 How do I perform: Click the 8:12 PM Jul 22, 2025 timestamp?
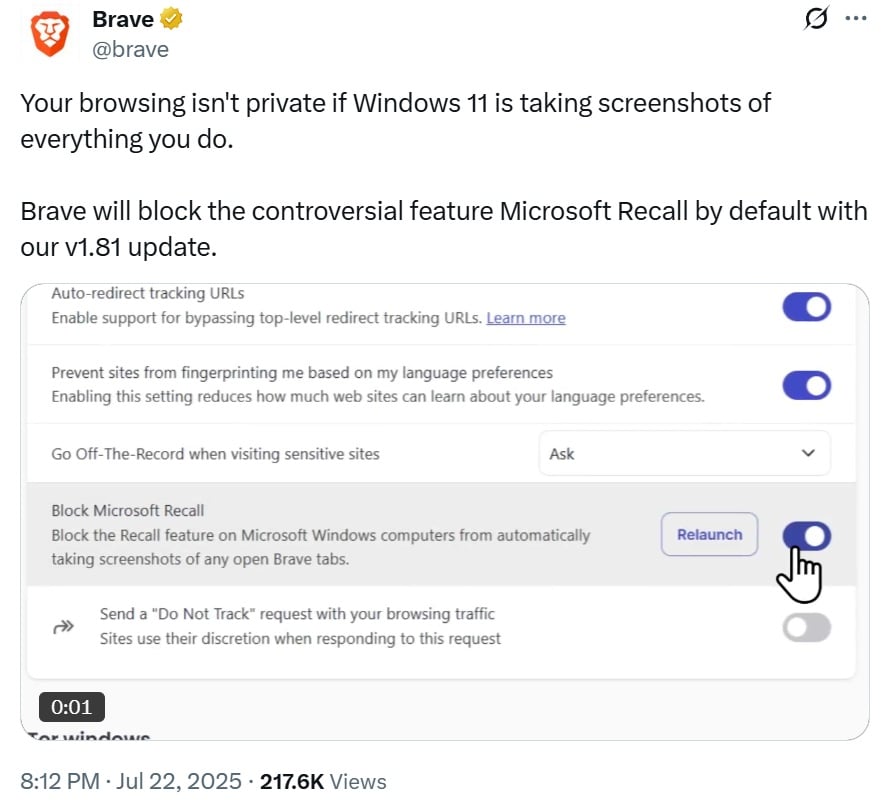pos(131,781)
